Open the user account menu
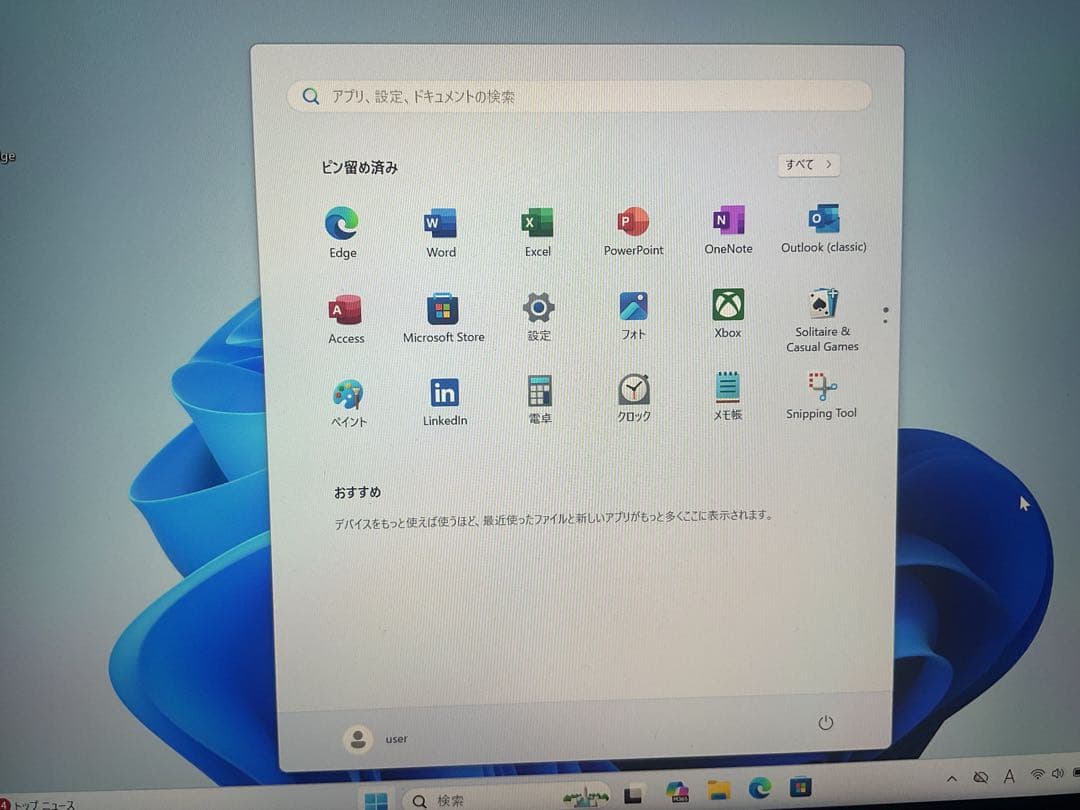The width and height of the screenshot is (1080, 810). tap(376, 739)
